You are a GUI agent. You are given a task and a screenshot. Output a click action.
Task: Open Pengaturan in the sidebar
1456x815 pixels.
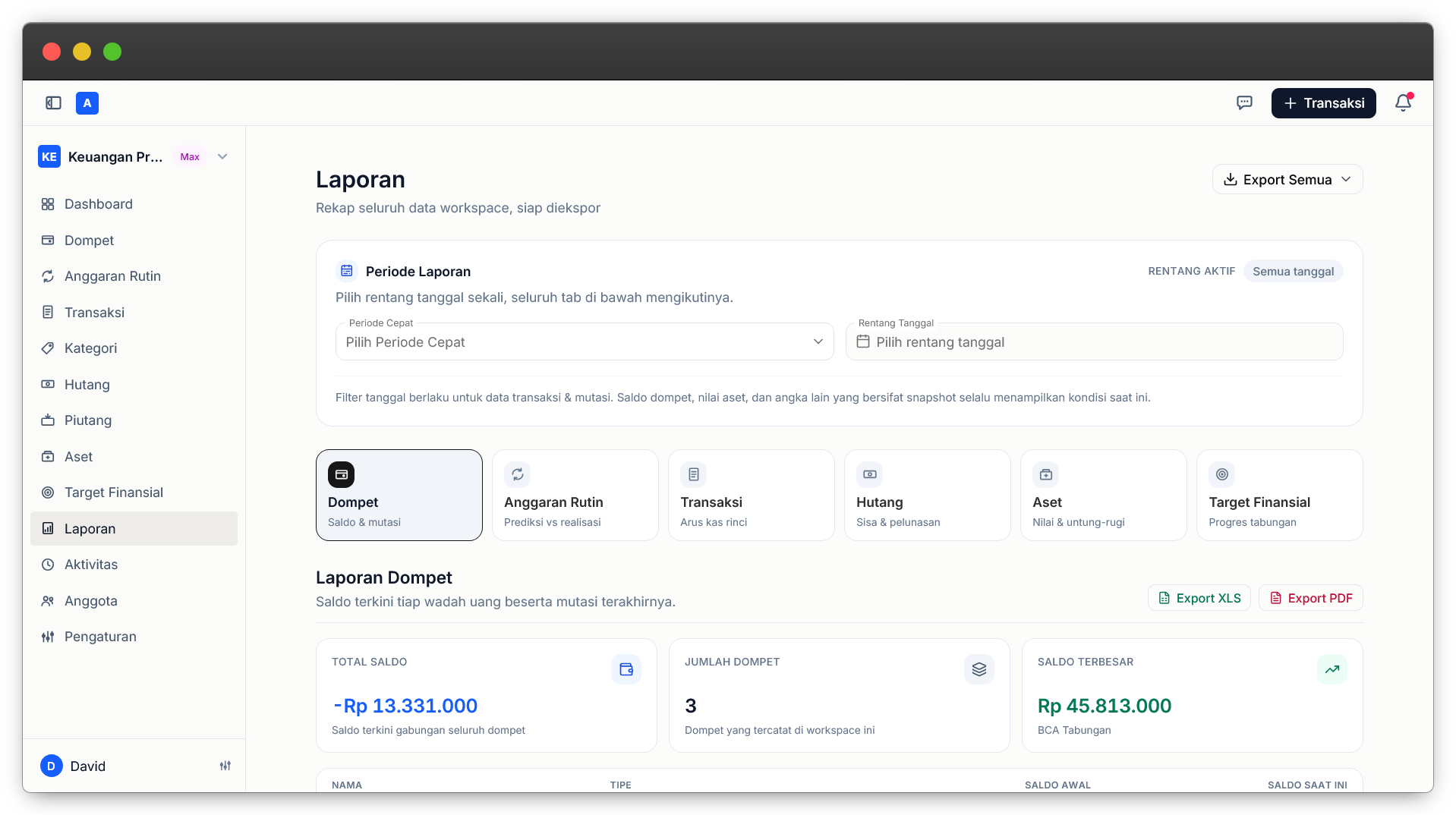(134, 637)
